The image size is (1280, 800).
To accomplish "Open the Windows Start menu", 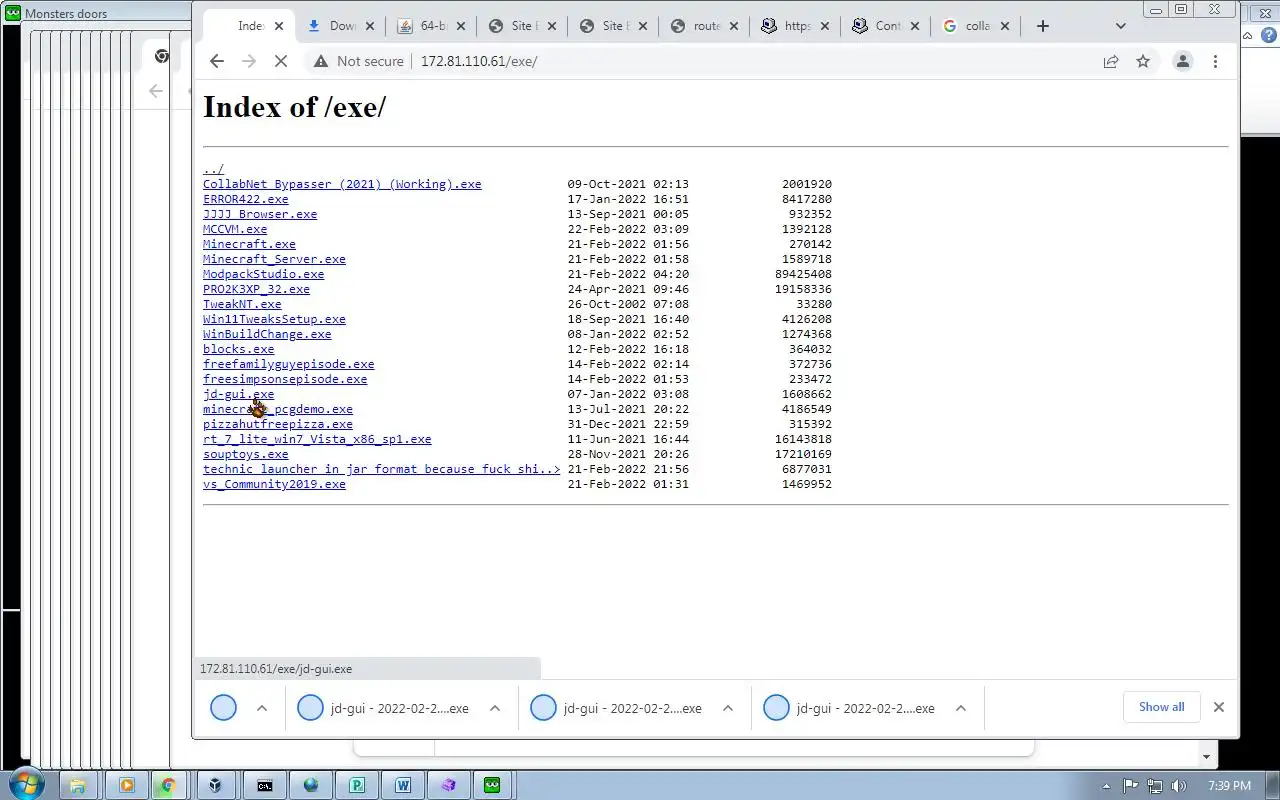I will pyautogui.click(x=25, y=785).
